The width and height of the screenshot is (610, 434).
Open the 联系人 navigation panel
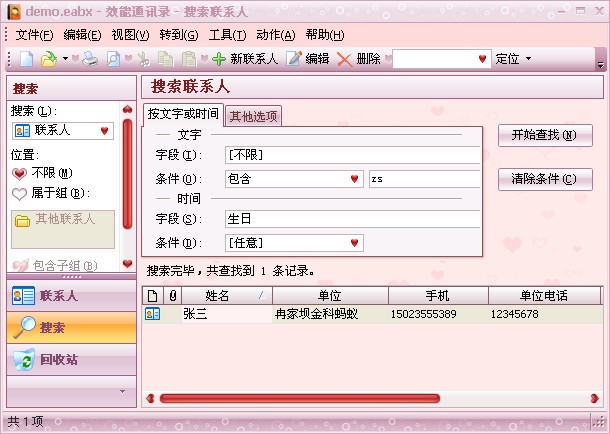58,295
